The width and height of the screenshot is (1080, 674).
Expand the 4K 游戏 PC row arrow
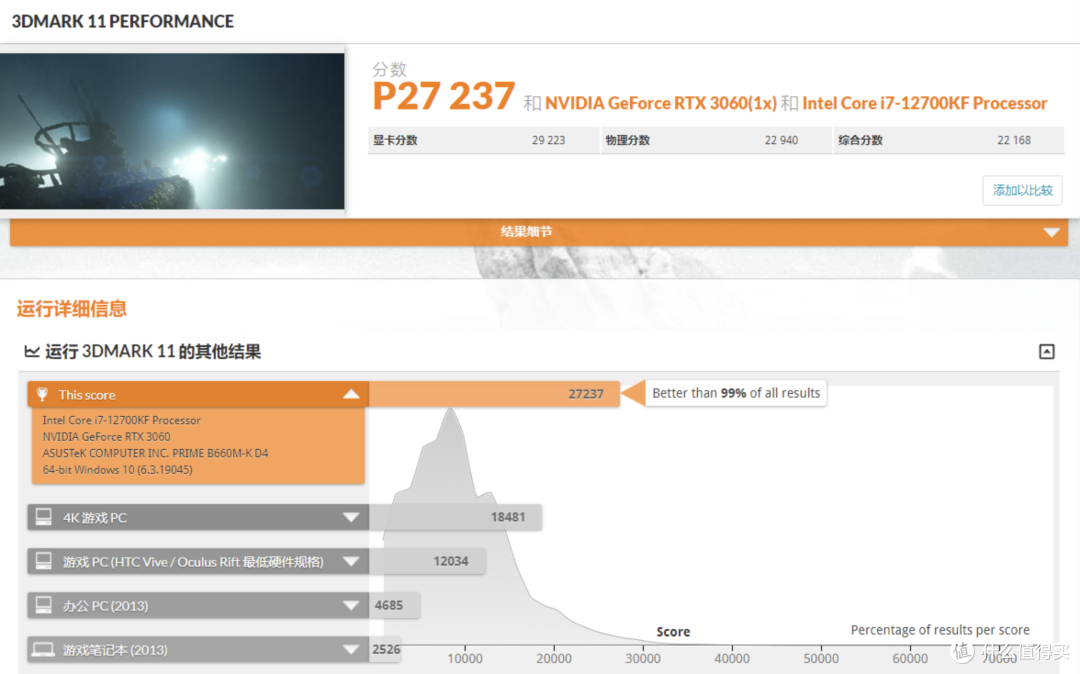tap(351, 517)
